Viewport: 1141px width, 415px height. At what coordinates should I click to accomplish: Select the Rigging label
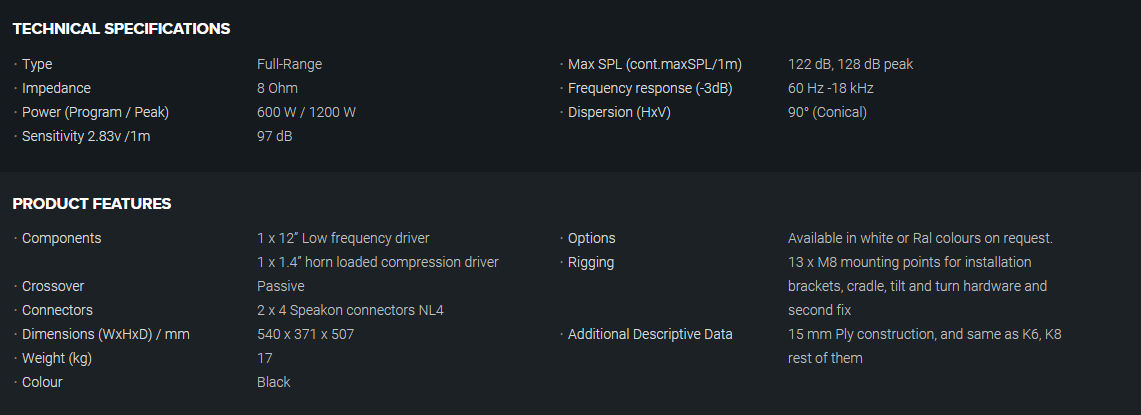(x=591, y=262)
